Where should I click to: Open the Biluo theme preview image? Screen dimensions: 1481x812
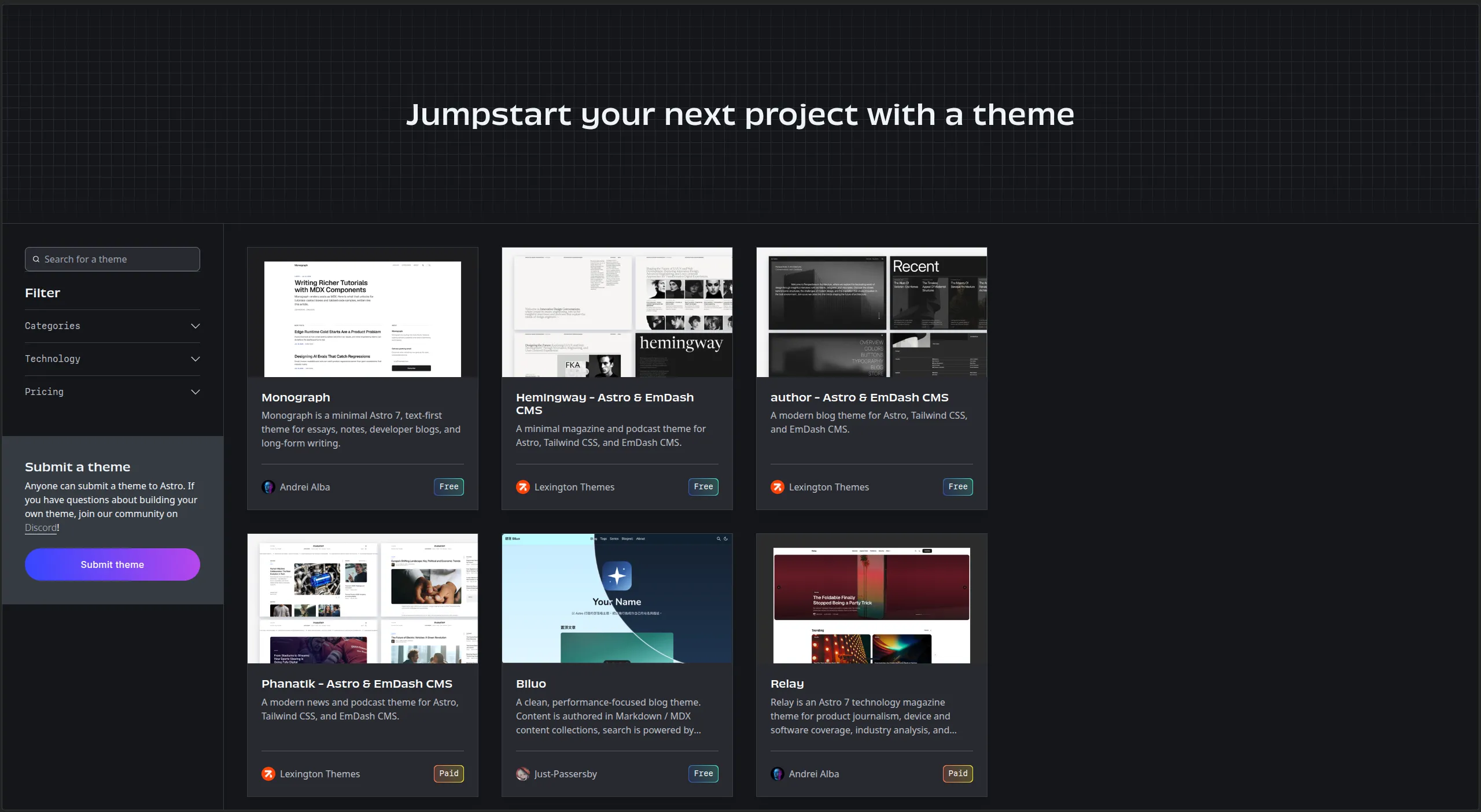point(617,599)
